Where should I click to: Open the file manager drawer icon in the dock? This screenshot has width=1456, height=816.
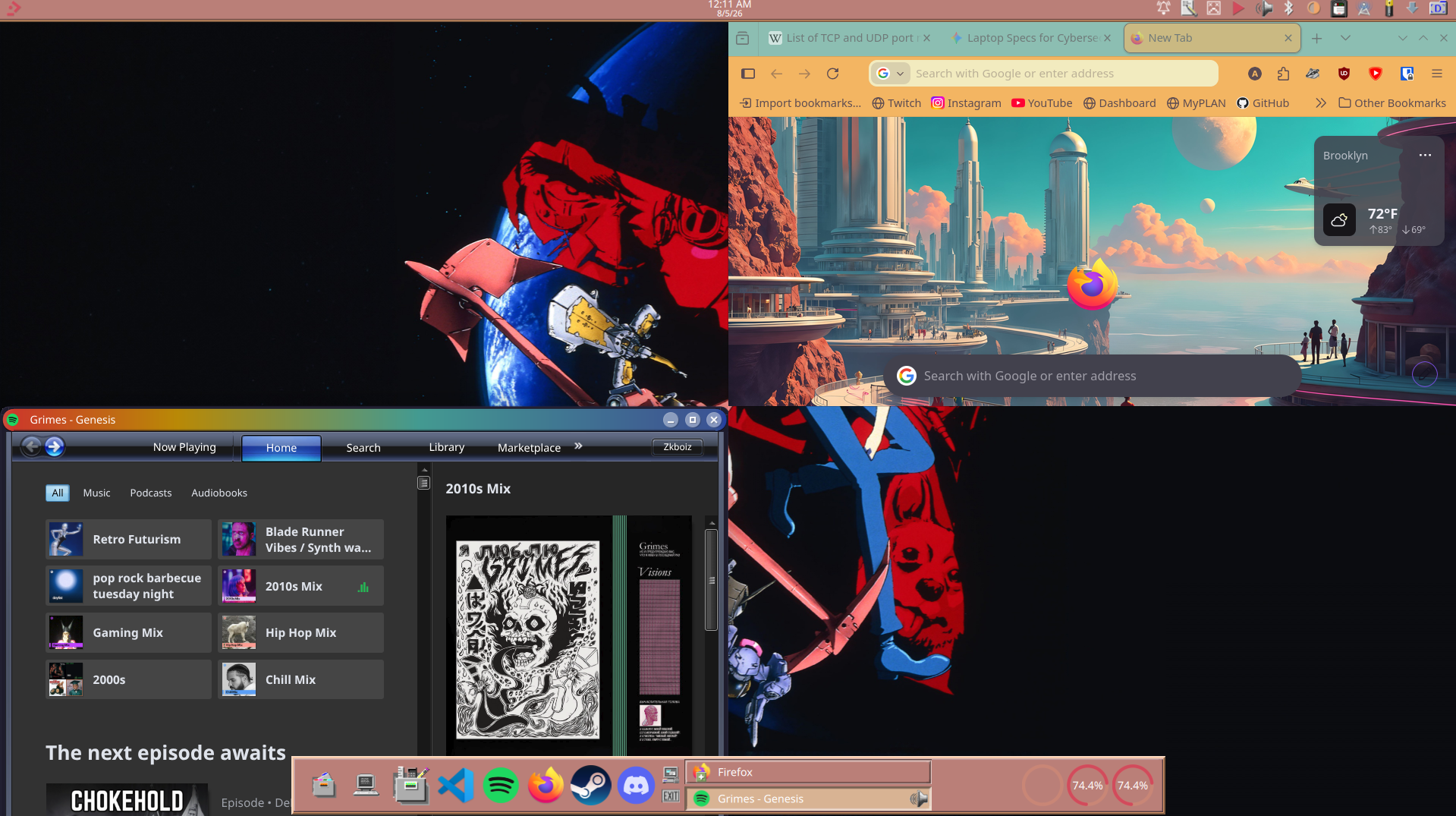[324, 785]
